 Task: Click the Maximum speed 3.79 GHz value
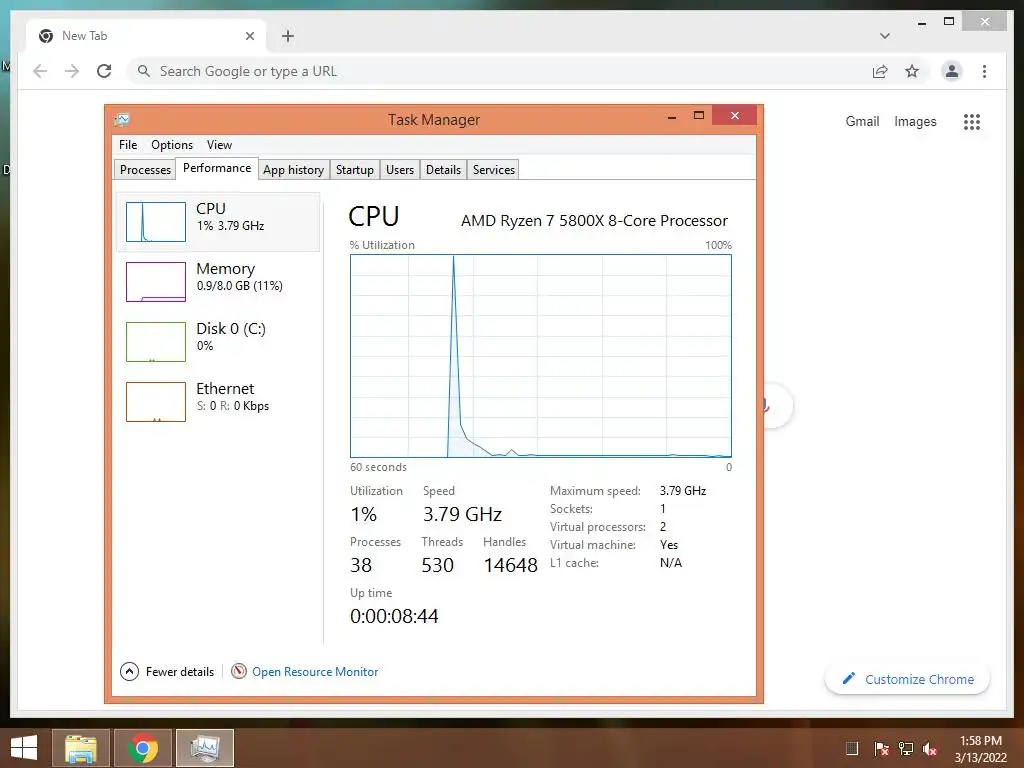pos(683,490)
